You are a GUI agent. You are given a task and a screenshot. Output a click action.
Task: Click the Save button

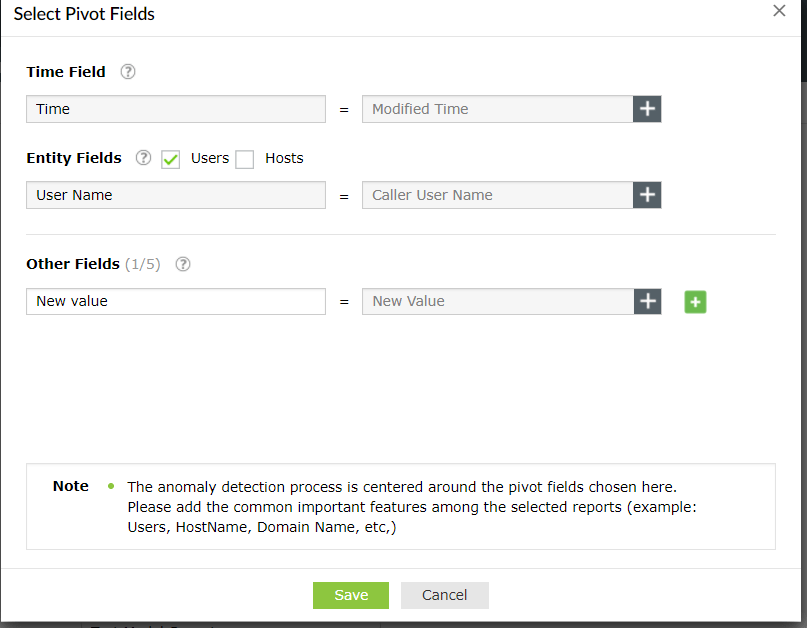tap(350, 595)
